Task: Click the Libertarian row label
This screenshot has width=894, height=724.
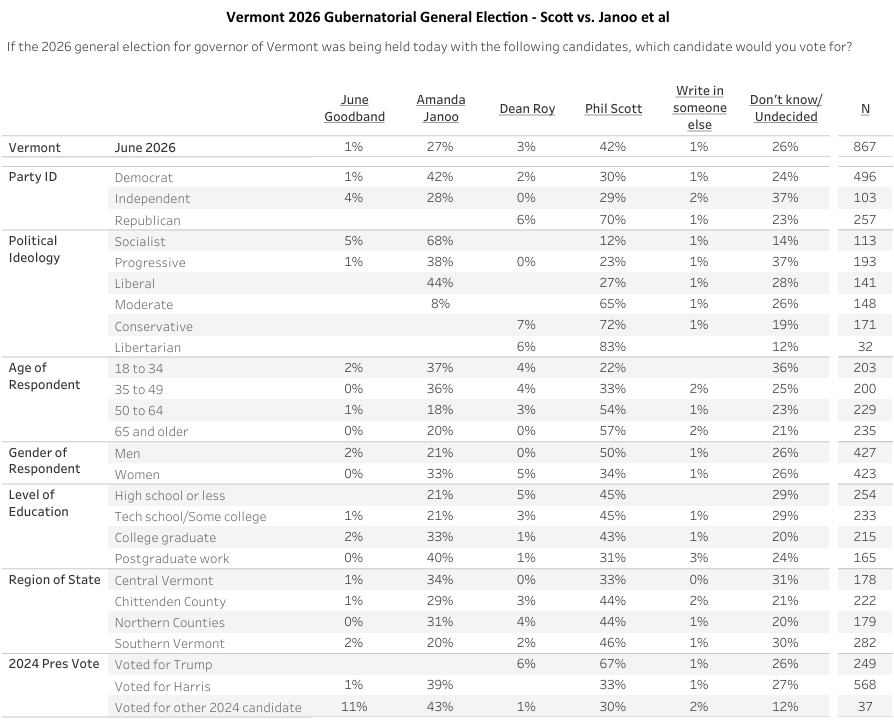Action: (x=148, y=347)
